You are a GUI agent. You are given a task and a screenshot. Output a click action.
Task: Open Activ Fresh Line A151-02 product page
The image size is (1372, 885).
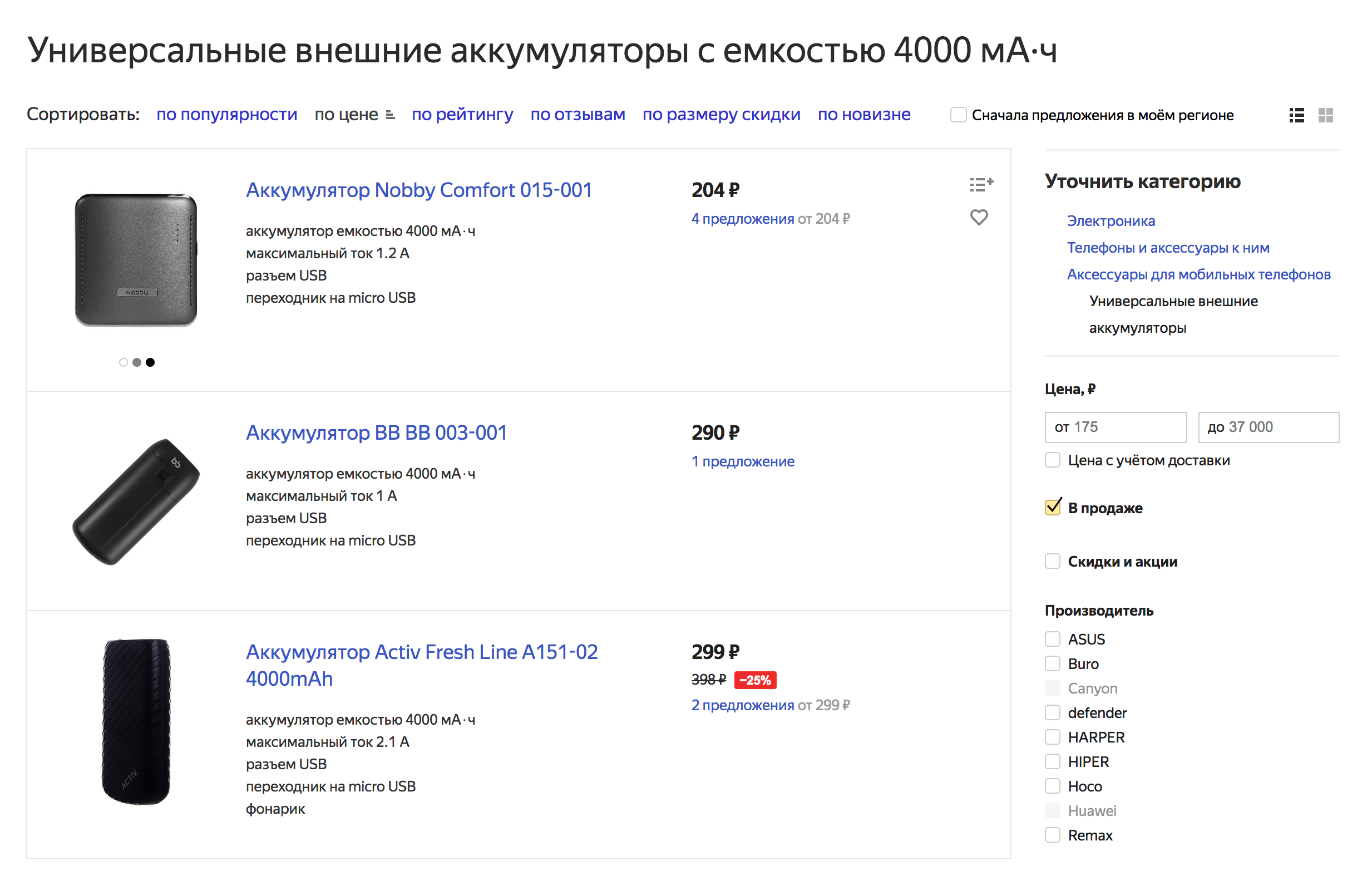point(422,665)
